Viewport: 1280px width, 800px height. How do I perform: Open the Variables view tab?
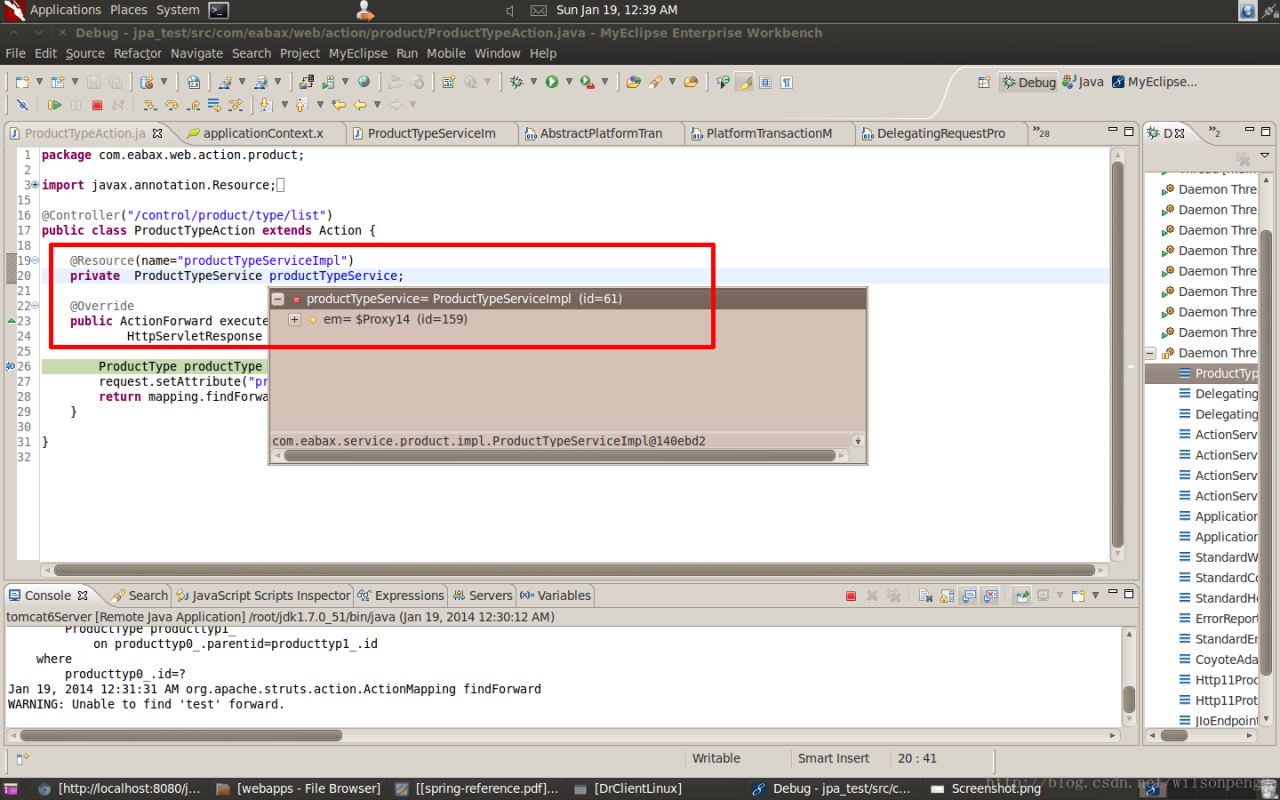pyautogui.click(x=556, y=595)
